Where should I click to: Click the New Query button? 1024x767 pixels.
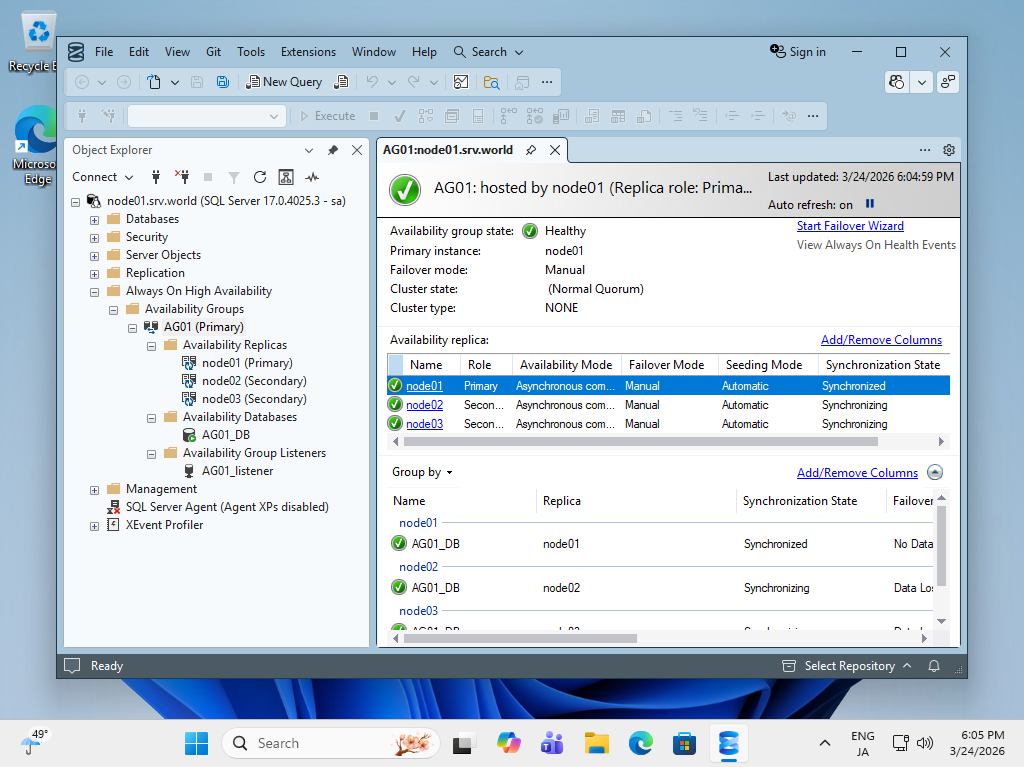(x=284, y=82)
